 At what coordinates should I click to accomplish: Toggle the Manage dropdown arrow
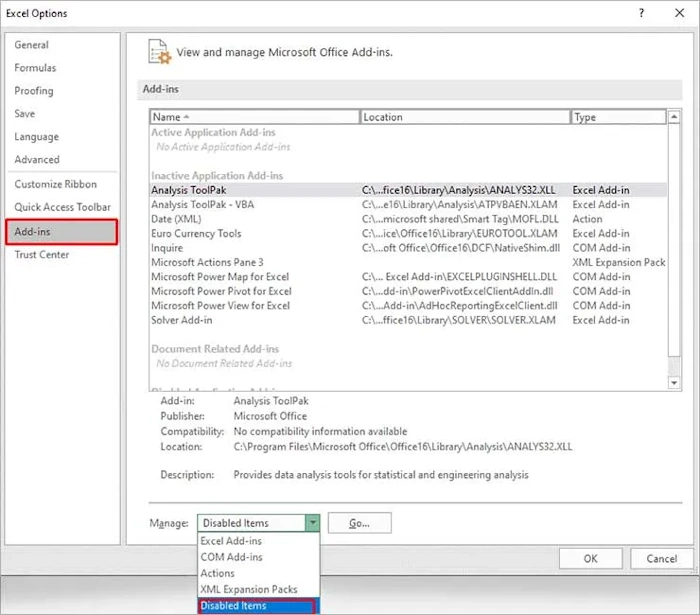(313, 523)
